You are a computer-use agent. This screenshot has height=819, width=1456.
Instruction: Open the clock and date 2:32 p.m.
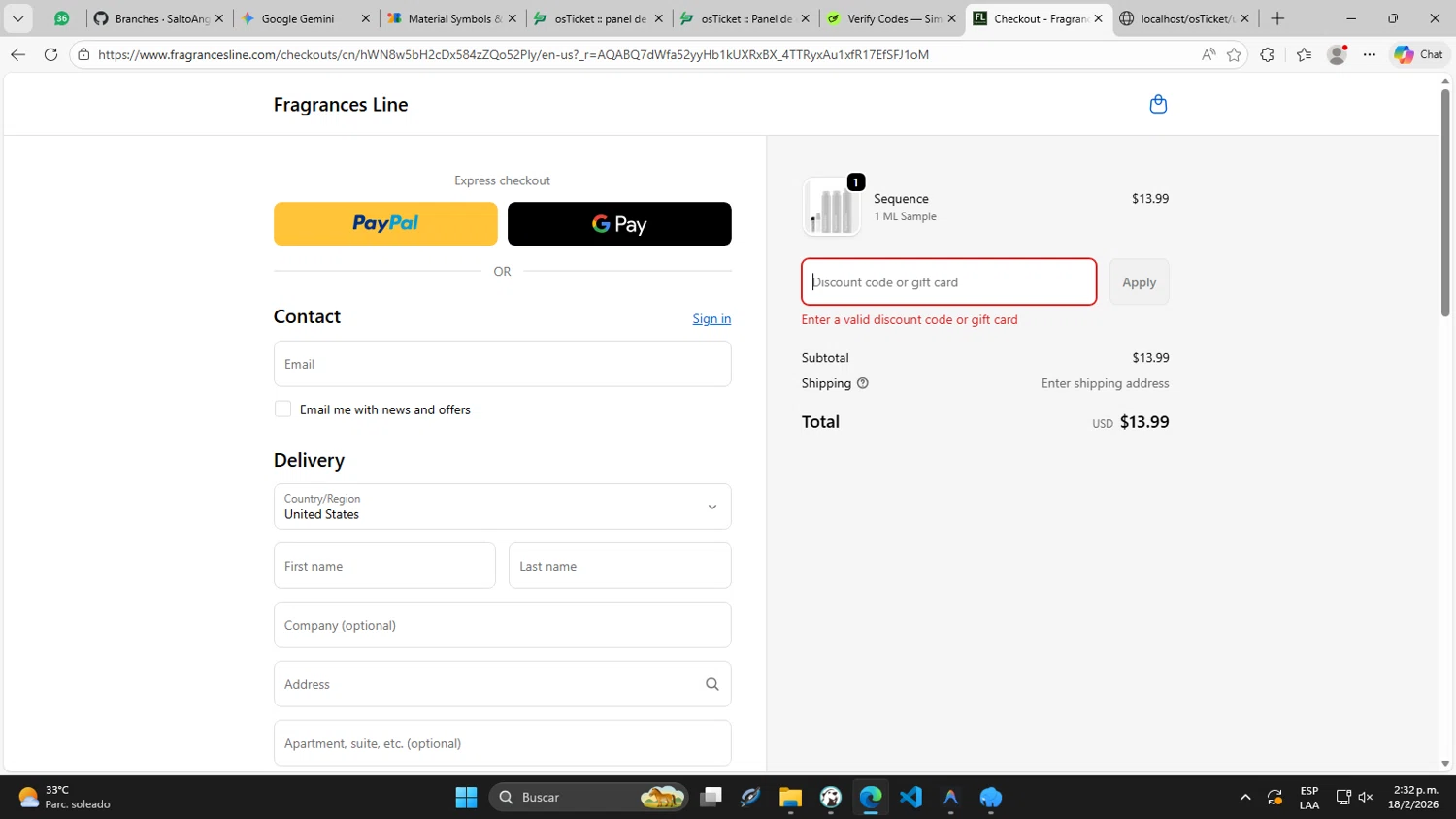click(x=1414, y=797)
